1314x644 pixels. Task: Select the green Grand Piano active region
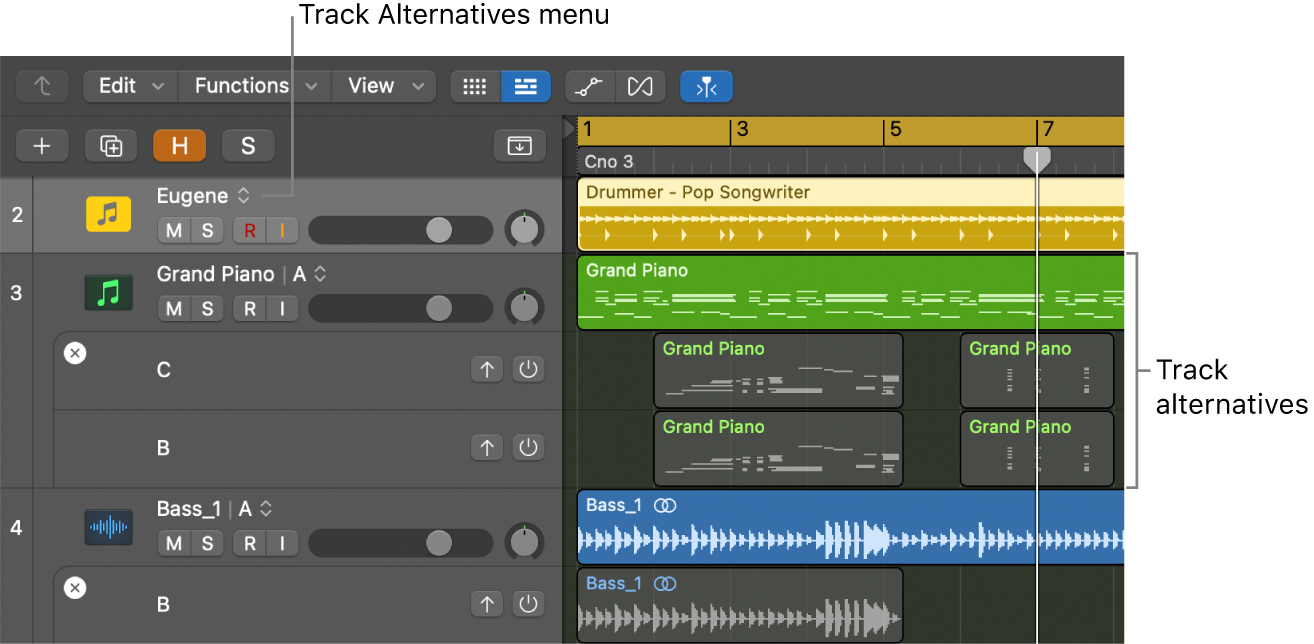[x=851, y=292]
